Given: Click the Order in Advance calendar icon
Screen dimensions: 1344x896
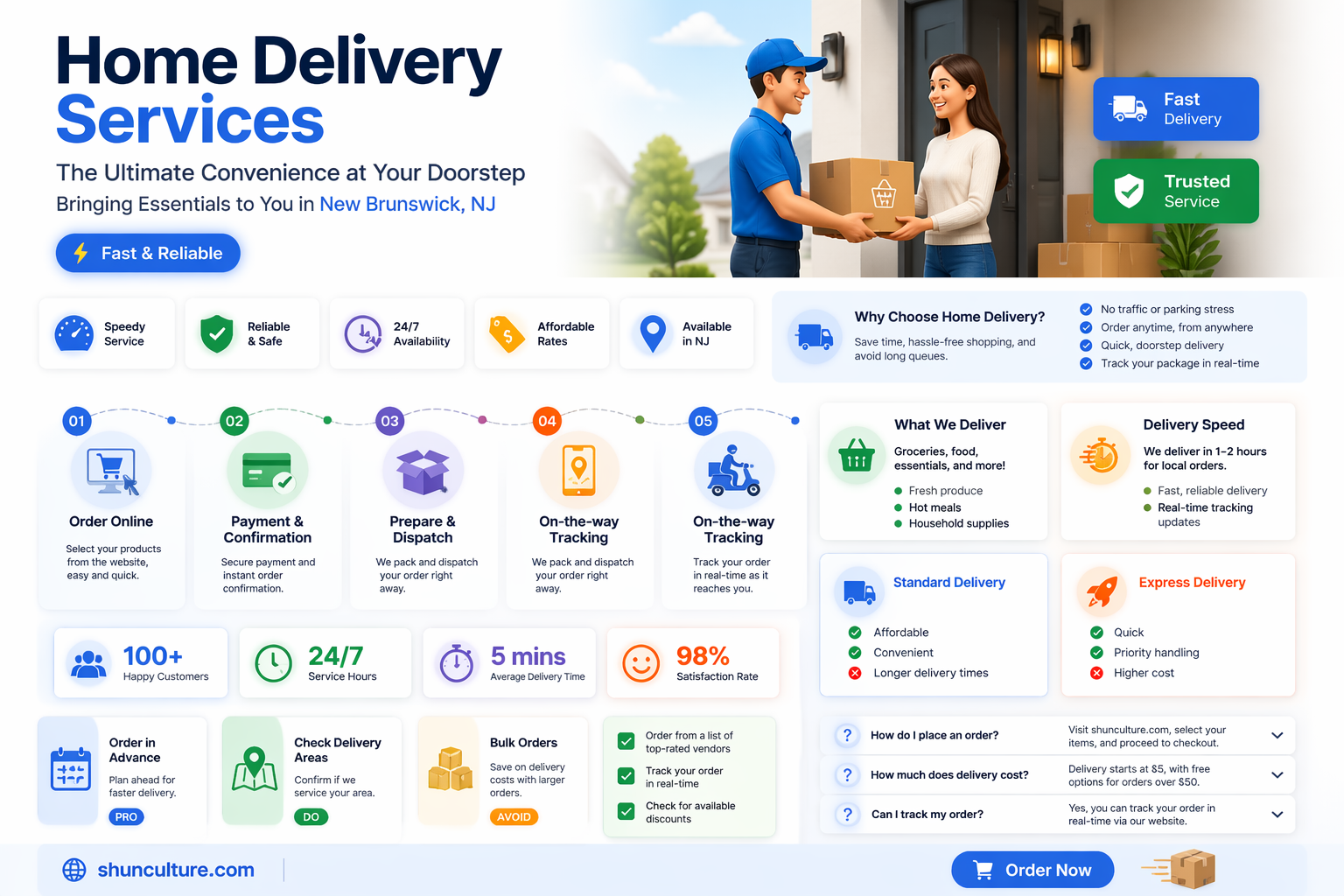Looking at the screenshot, I should point(71,770).
